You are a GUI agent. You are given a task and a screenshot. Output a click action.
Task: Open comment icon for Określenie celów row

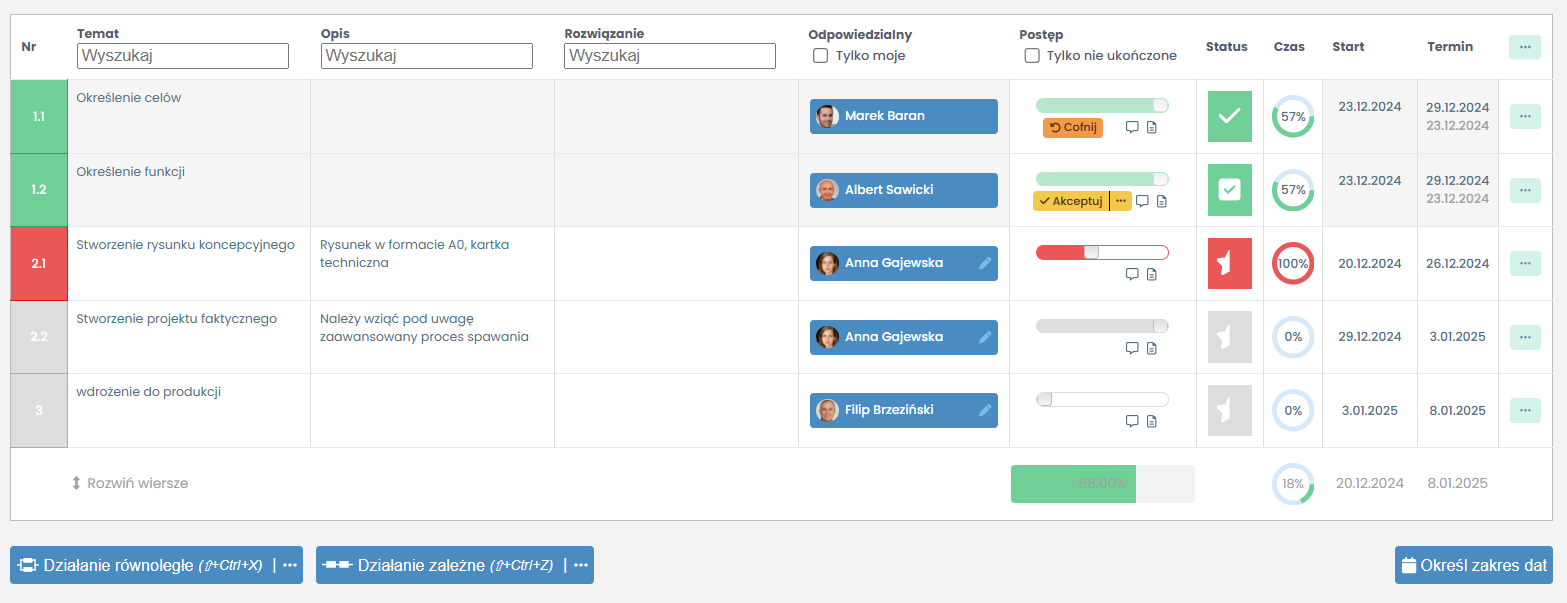click(x=1132, y=127)
